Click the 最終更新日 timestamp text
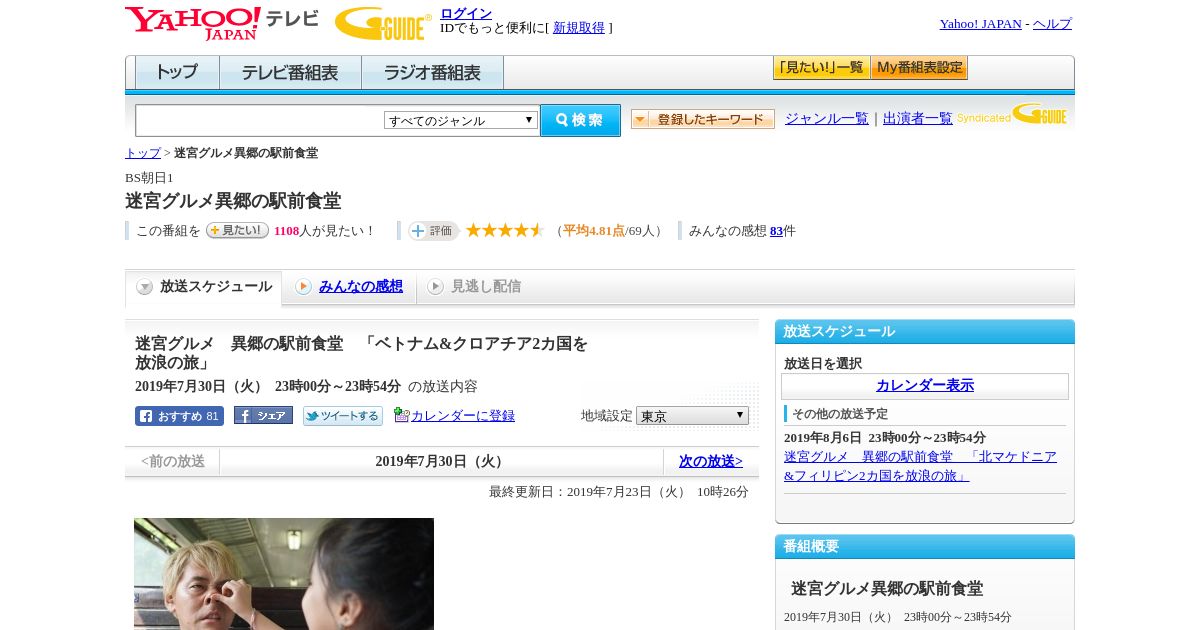1200x630 pixels. [x=619, y=492]
